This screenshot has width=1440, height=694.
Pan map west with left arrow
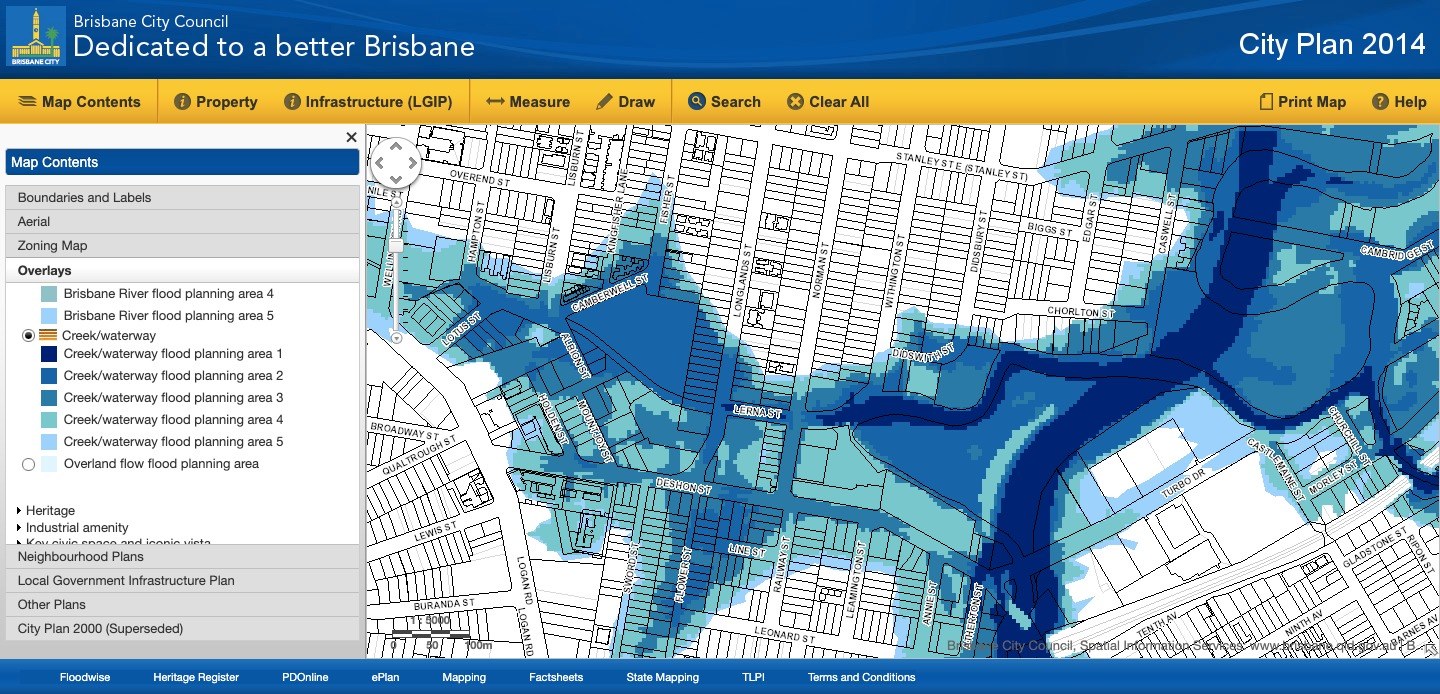click(379, 163)
